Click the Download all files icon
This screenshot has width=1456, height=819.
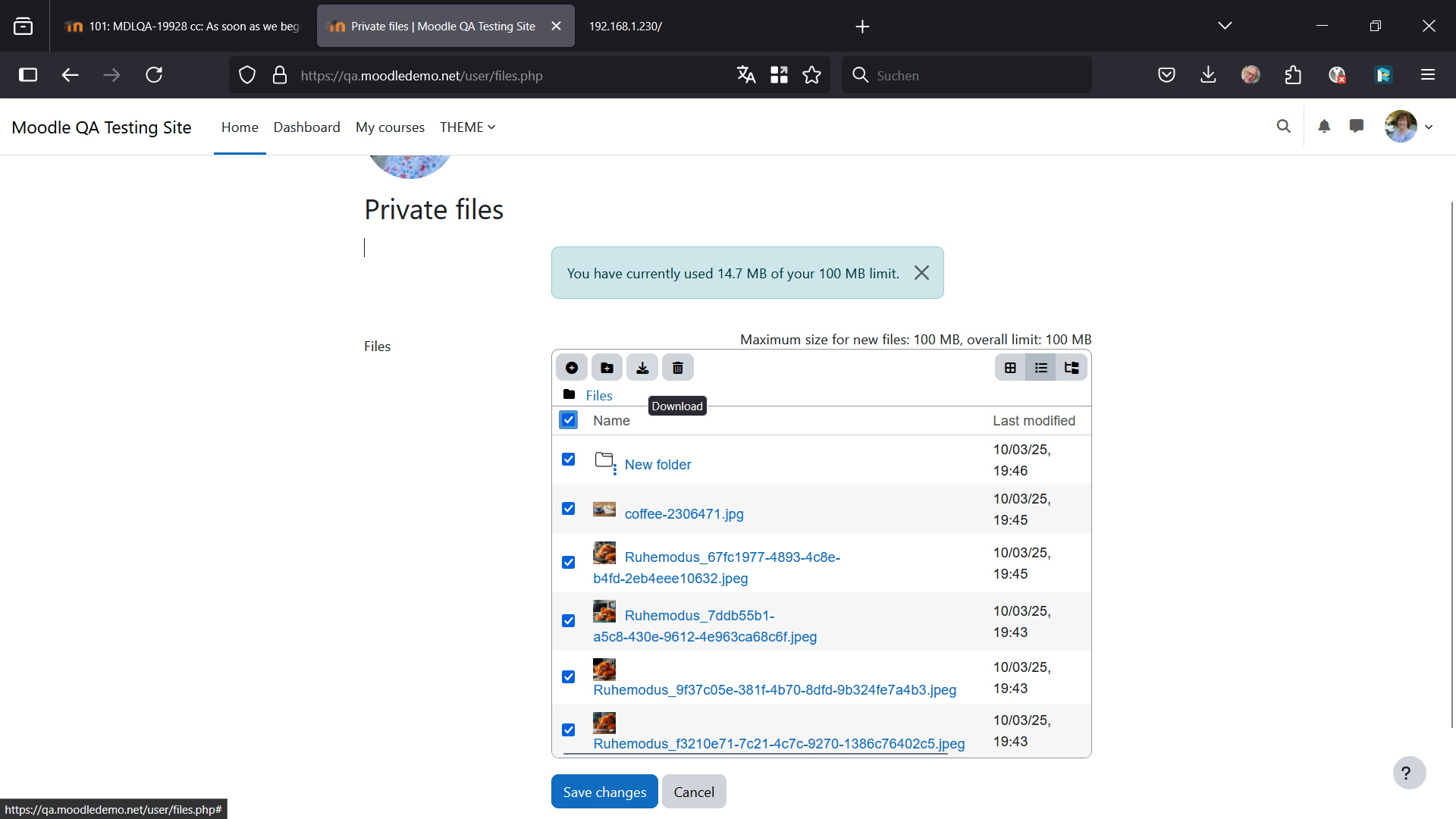coord(642,368)
